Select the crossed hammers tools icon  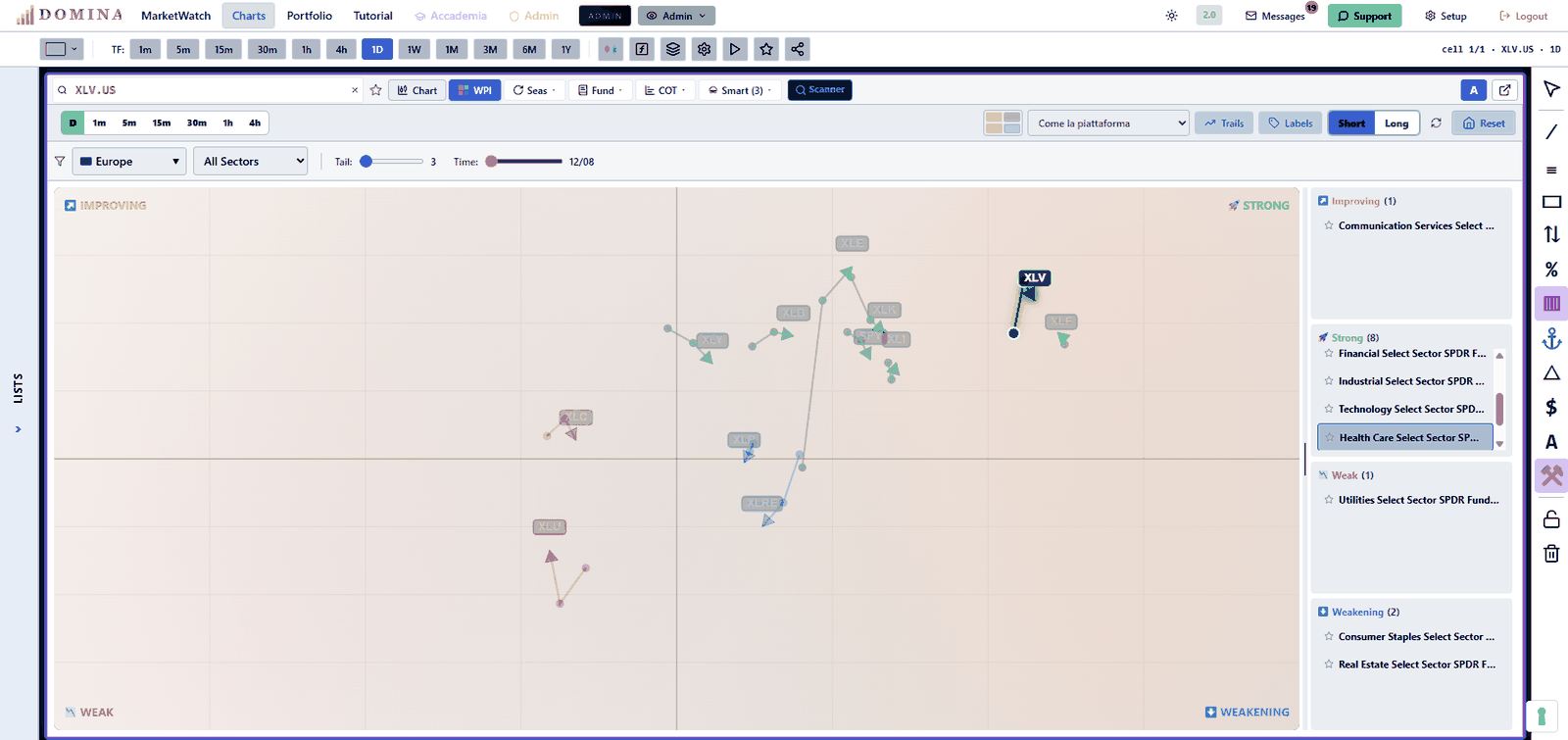[1551, 476]
